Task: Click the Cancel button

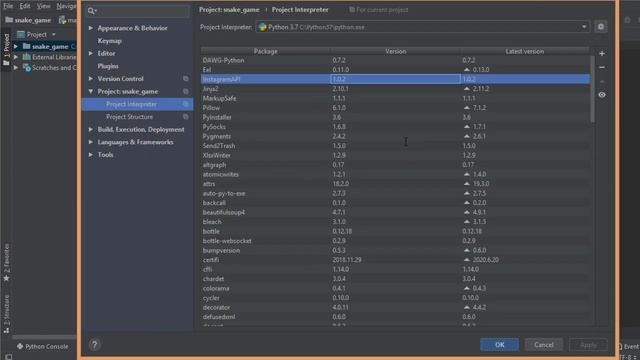Action: pyautogui.click(x=544, y=345)
